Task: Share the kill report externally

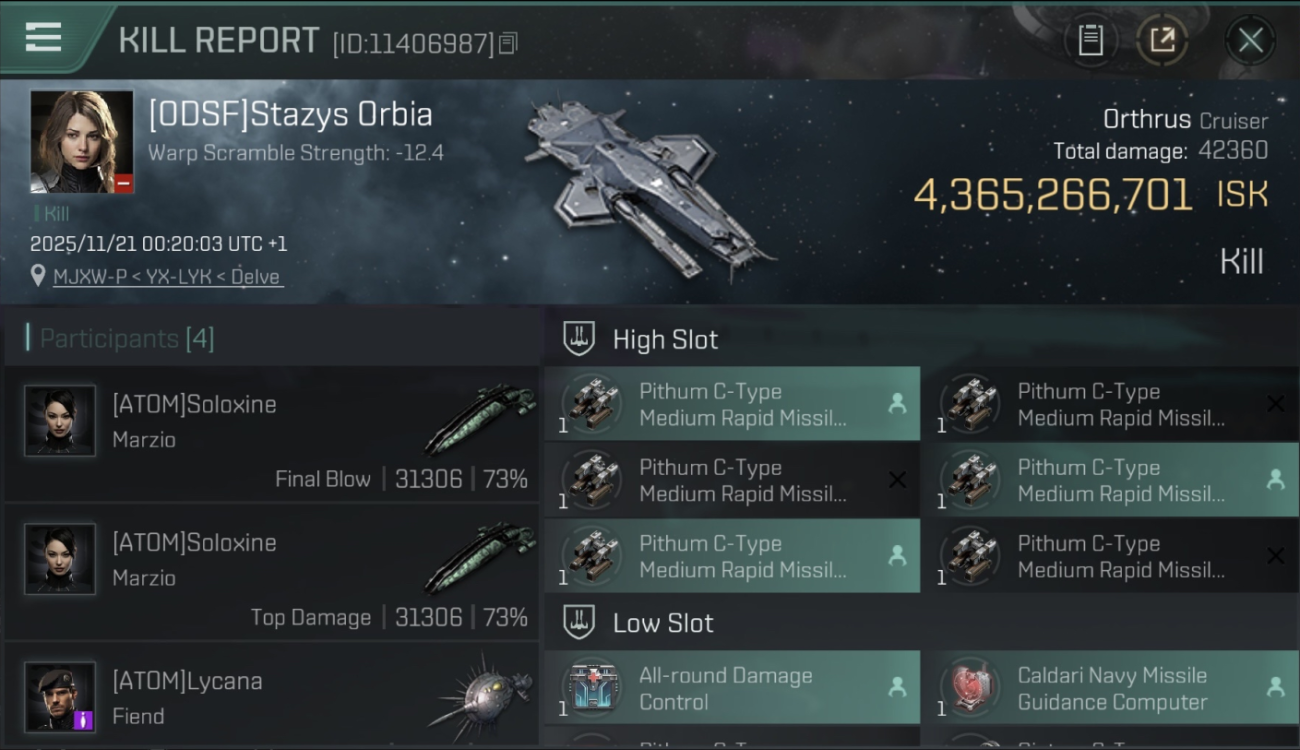Action: [x=1162, y=40]
